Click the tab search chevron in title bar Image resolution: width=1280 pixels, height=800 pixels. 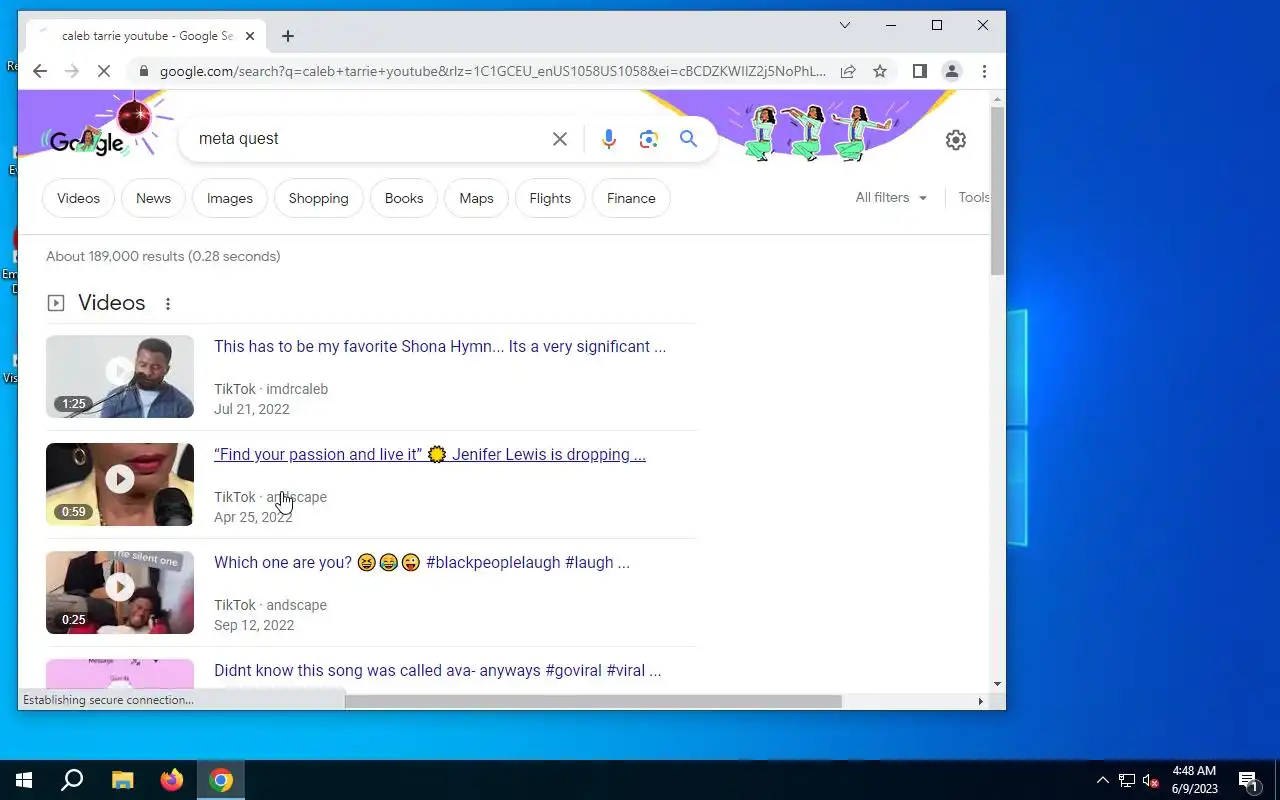click(x=845, y=25)
